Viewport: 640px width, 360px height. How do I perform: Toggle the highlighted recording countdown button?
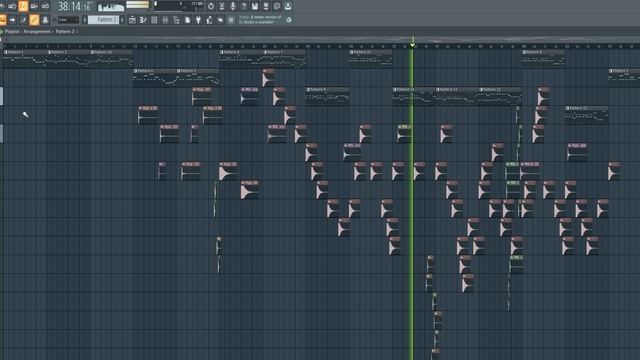coord(23,6)
